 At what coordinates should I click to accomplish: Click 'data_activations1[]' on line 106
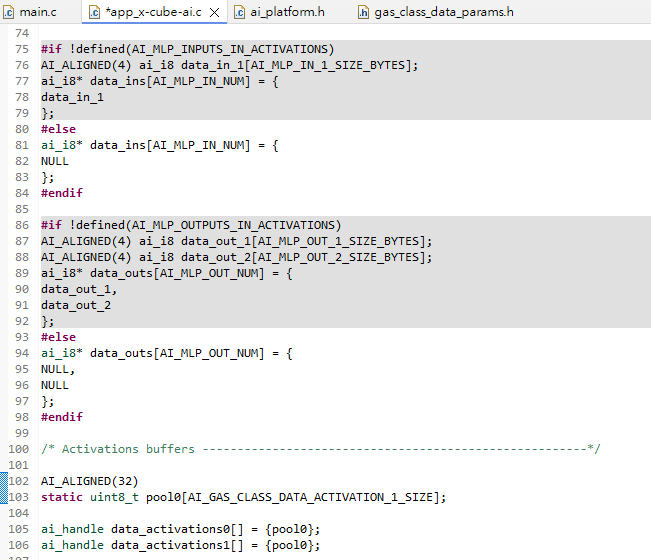tap(177, 545)
